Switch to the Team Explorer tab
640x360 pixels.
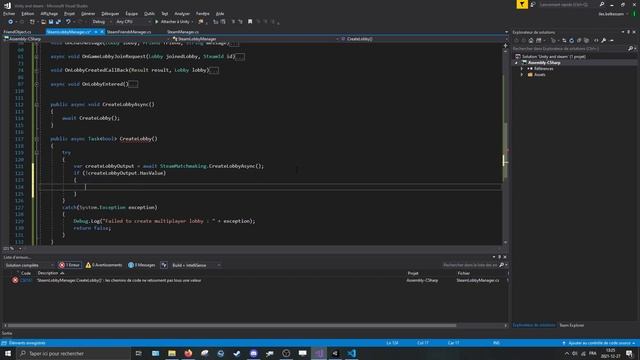pos(571,325)
